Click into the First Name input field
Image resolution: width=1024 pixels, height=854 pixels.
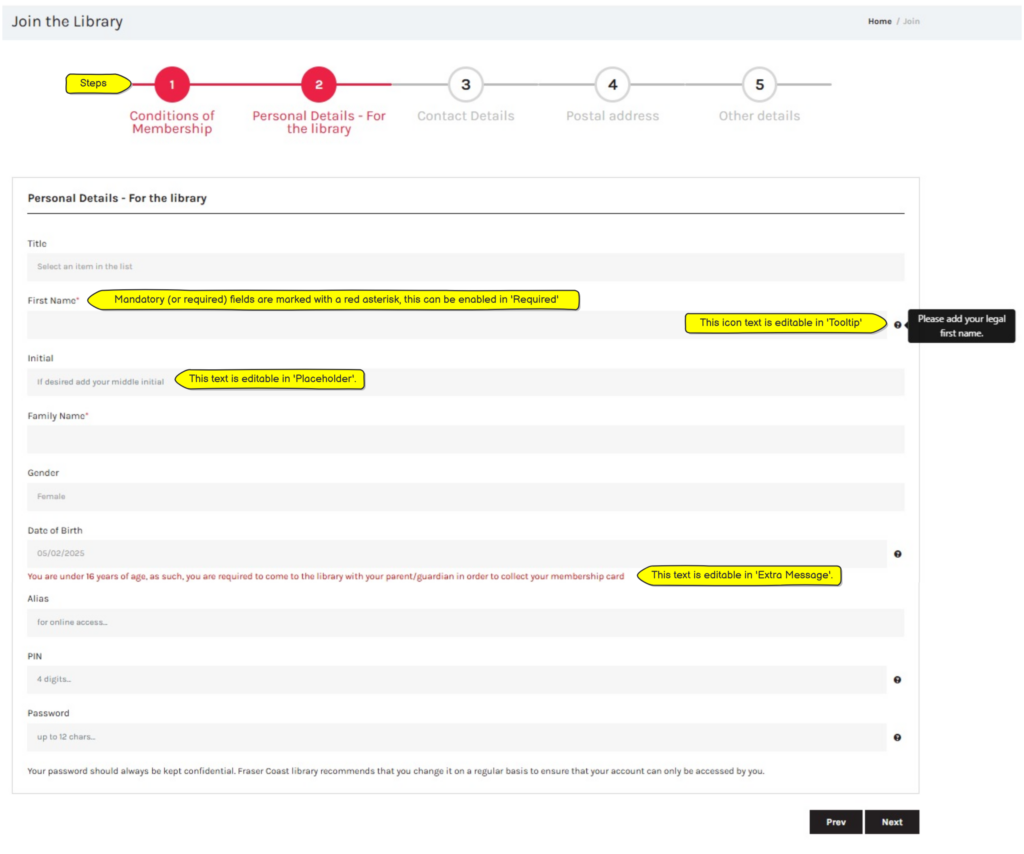[x=350, y=325]
